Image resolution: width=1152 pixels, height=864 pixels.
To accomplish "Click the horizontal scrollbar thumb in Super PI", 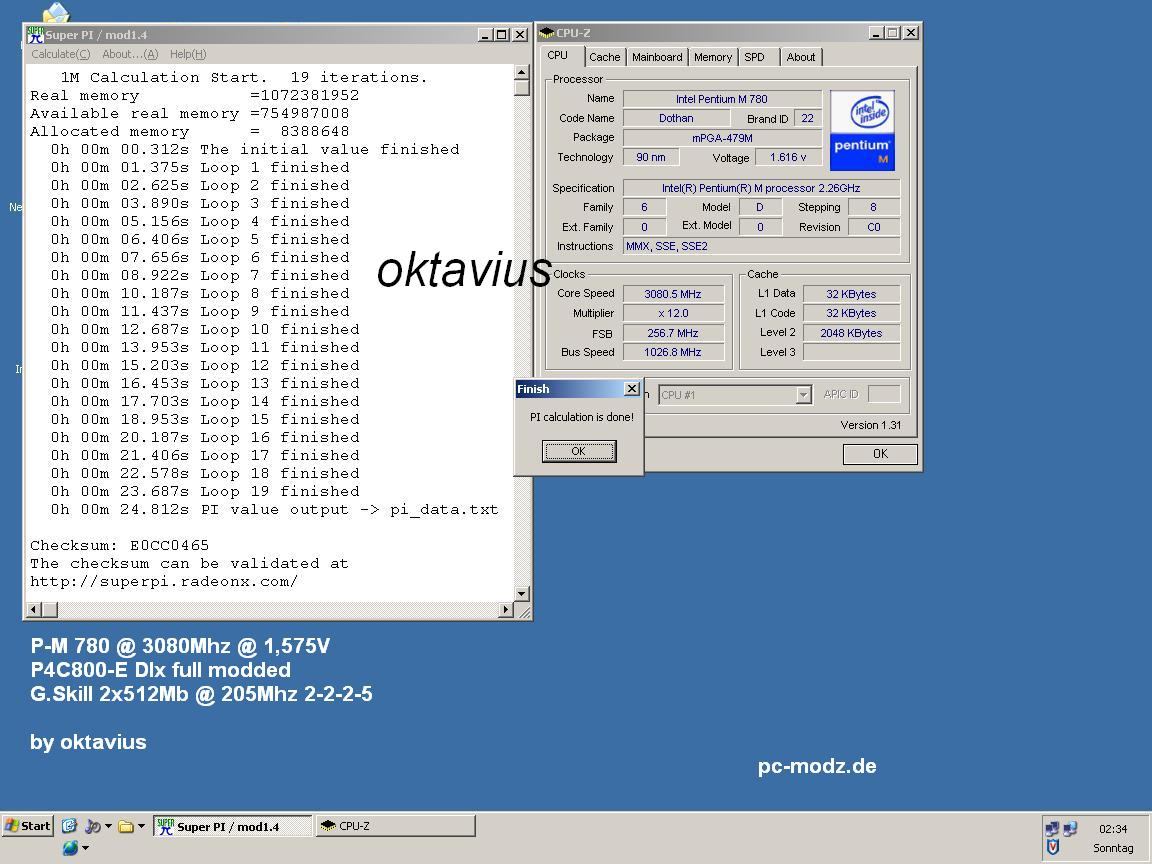I will [x=49, y=609].
